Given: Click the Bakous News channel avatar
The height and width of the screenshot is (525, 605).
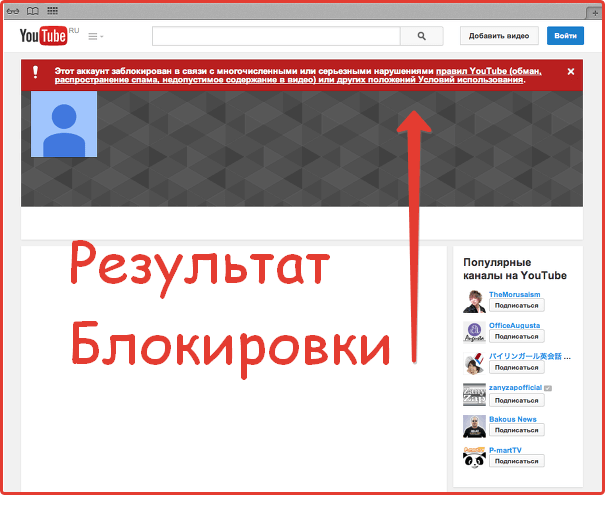Looking at the screenshot, I should [x=474, y=425].
